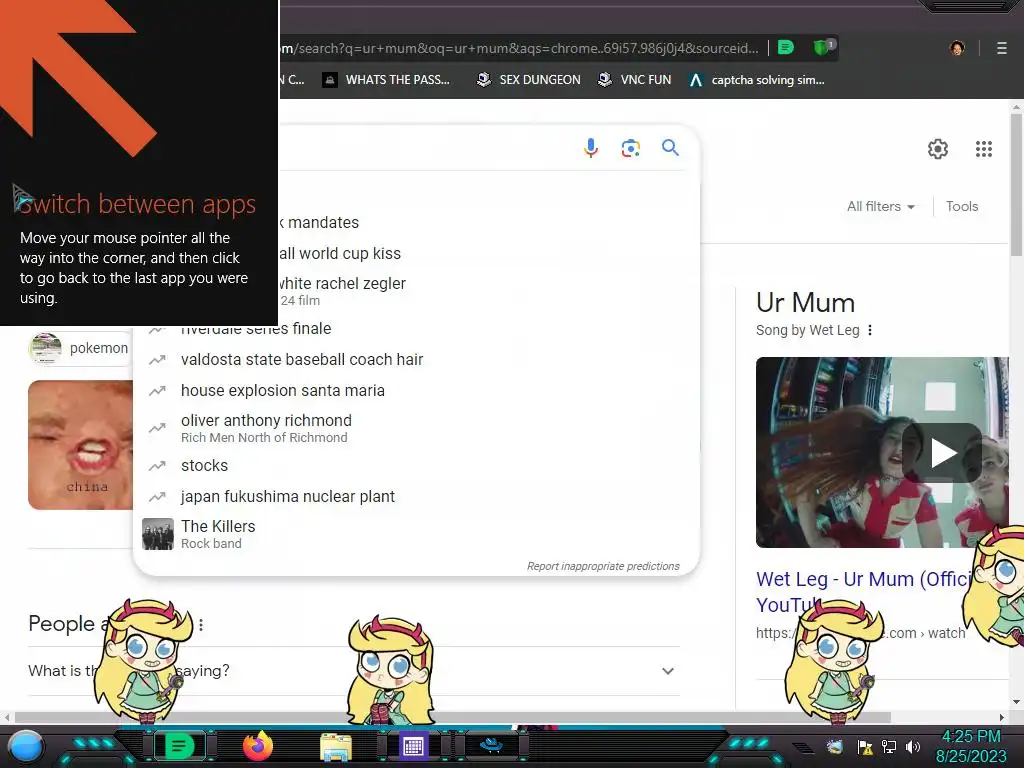Screen dimensions: 1024x768
Task: Open more options next to Song by Wet Leg
Action: 870,330
